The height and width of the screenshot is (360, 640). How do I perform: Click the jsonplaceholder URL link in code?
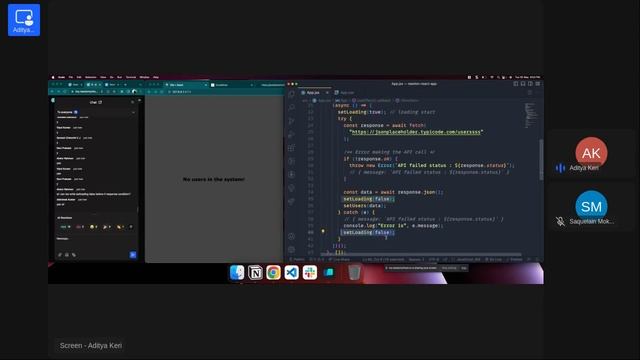tap(416, 132)
